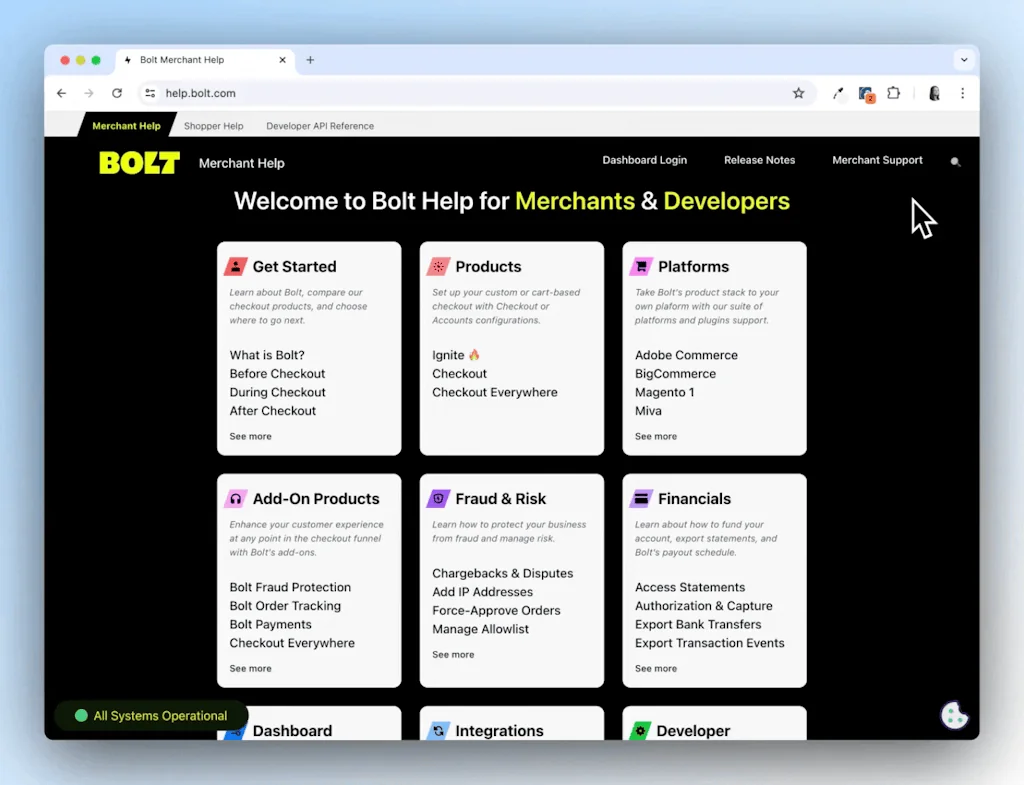
Task: Click the browser address bar
Action: tap(400, 92)
